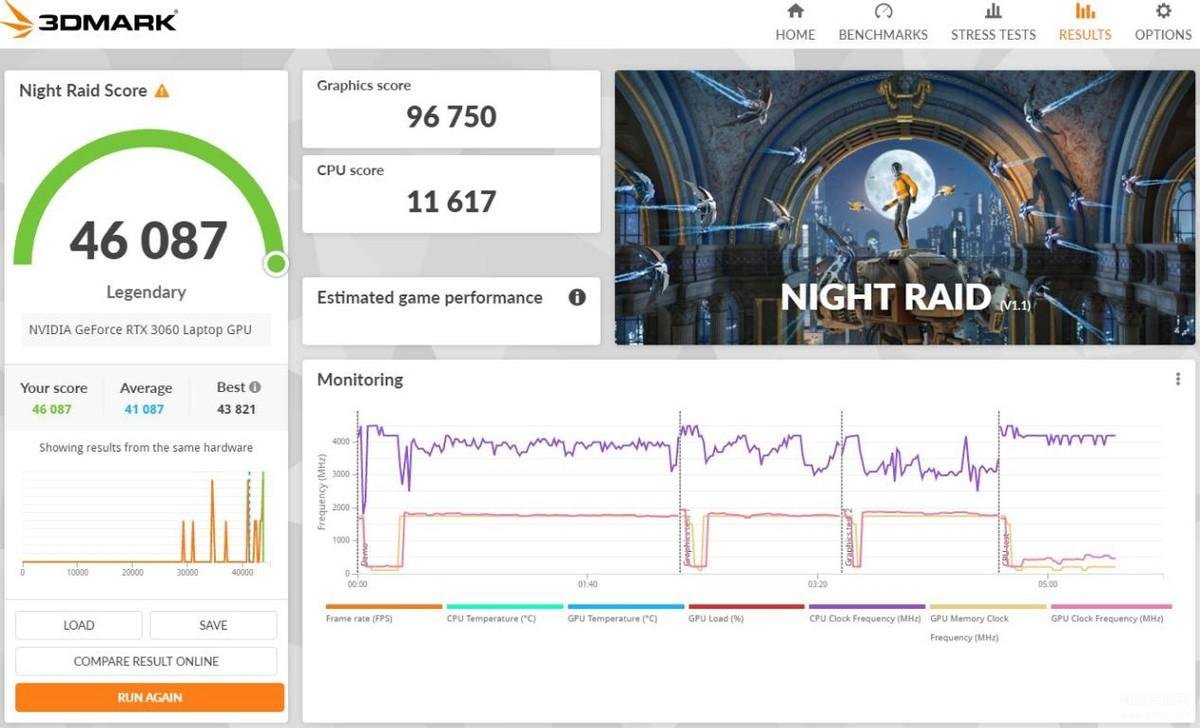The image size is (1200, 728).
Task: Click the Night Raid Score title
Action: 83,91
